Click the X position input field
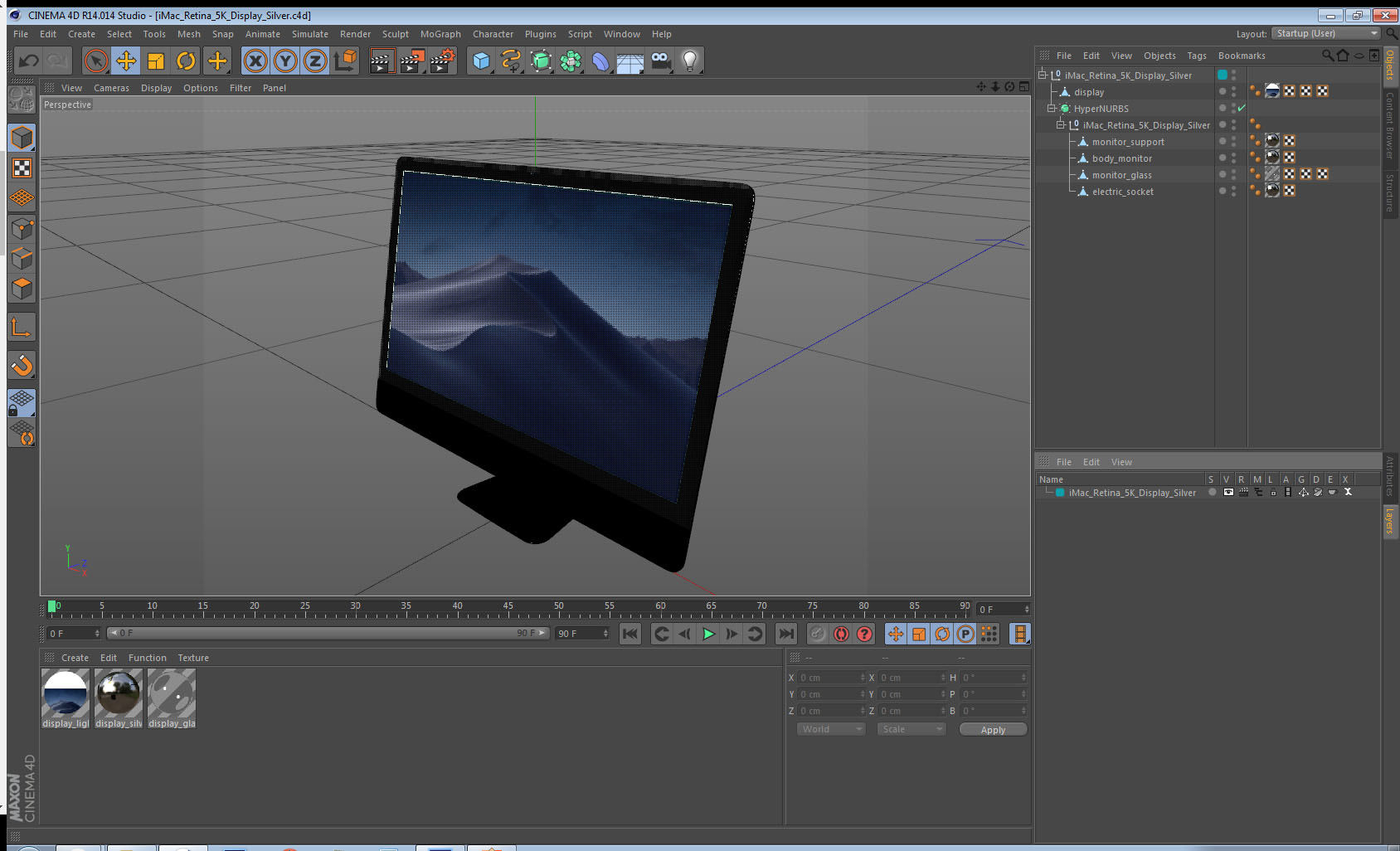 832,678
